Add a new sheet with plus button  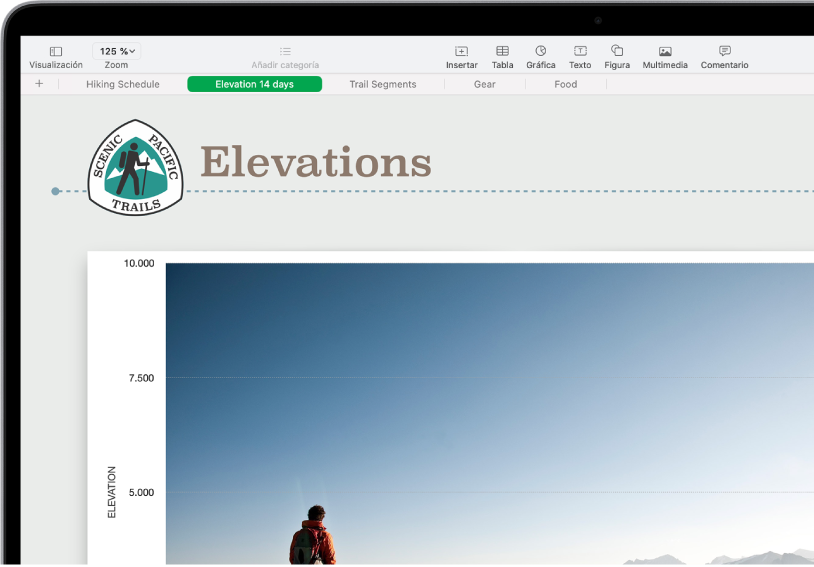[39, 84]
